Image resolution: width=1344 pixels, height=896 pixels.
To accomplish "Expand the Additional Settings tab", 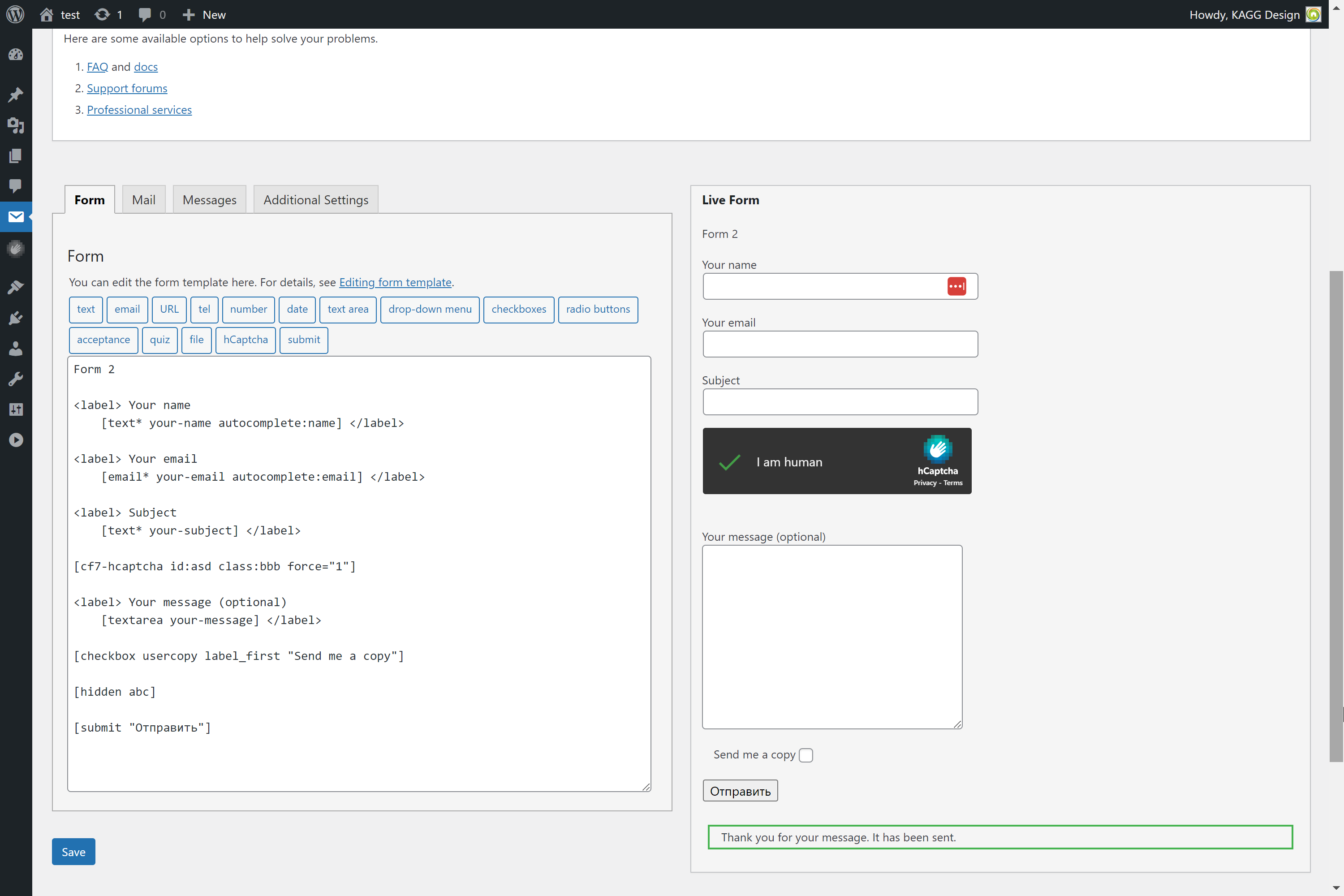I will coord(316,199).
